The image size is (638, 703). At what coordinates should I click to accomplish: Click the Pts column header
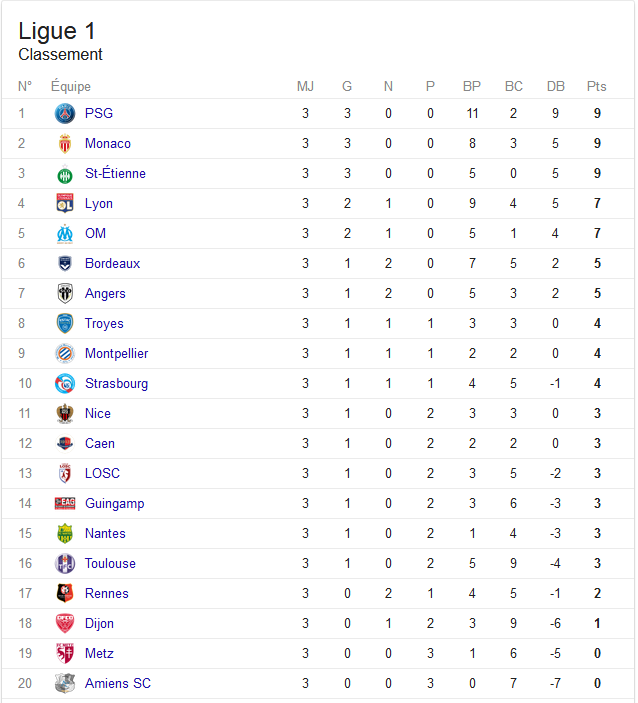click(x=596, y=86)
